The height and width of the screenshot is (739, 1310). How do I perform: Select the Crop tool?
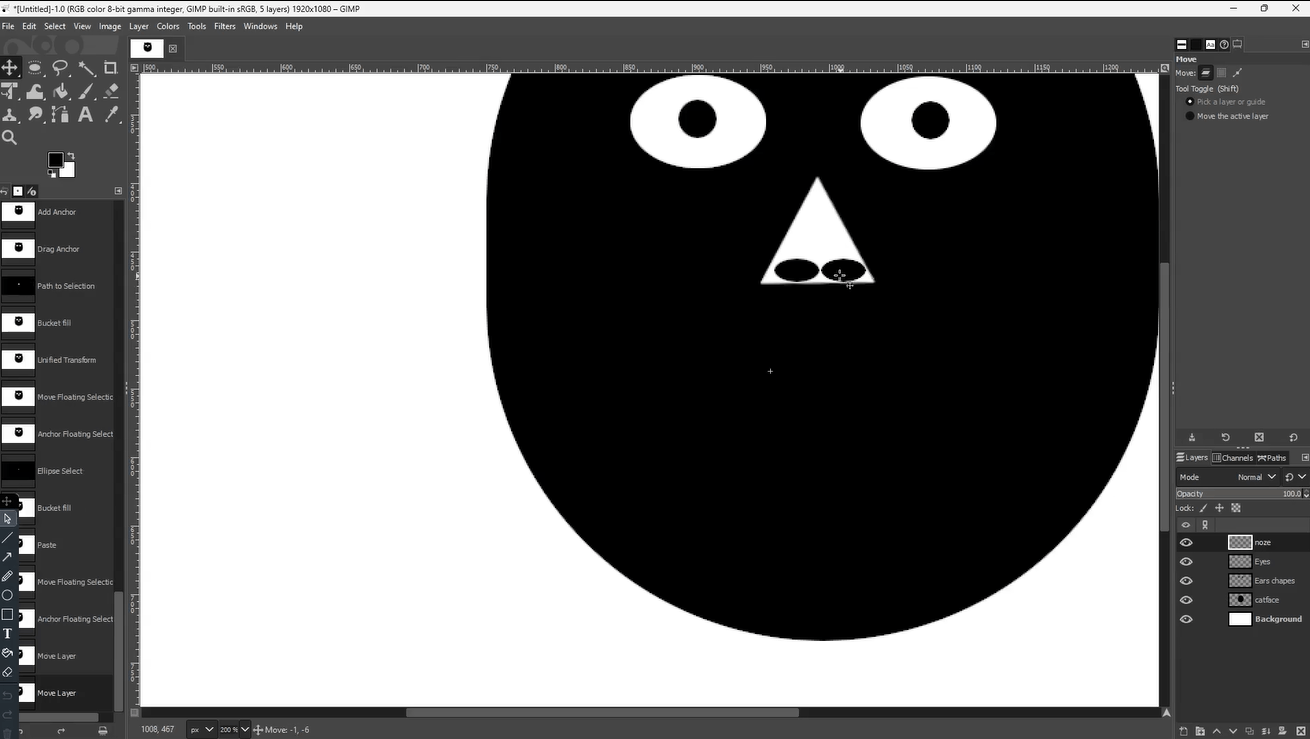[111, 68]
